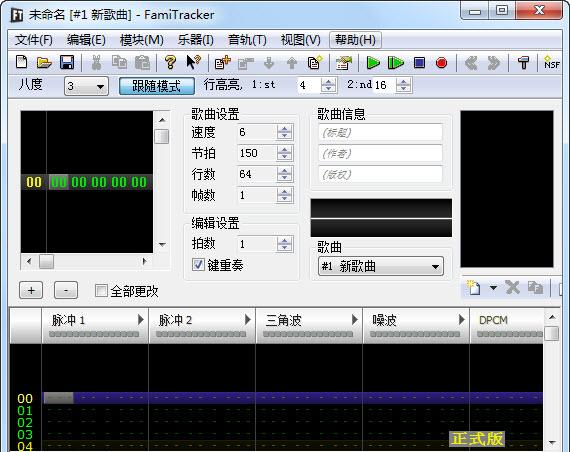
Task: Add a new frame with the toolbar icon
Action: 222,63
